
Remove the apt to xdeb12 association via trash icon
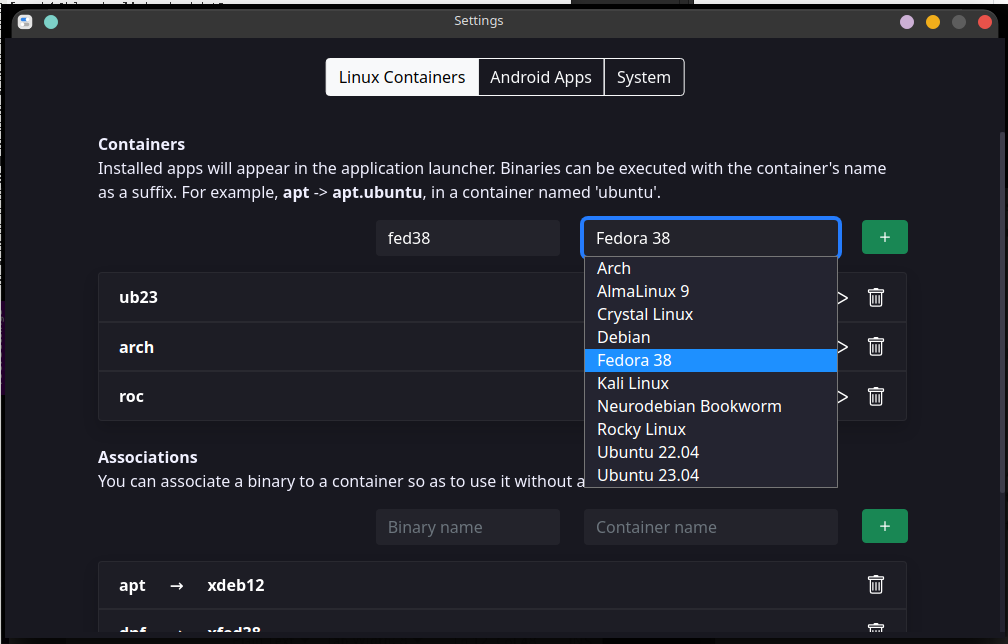876,585
